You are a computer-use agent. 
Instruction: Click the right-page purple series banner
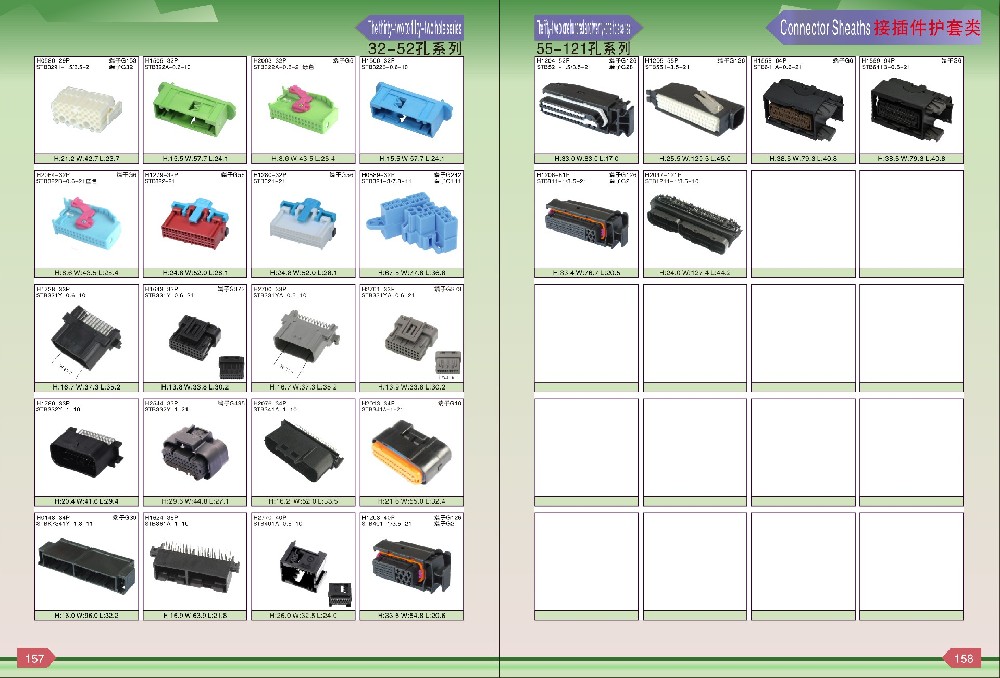[x=587, y=27]
